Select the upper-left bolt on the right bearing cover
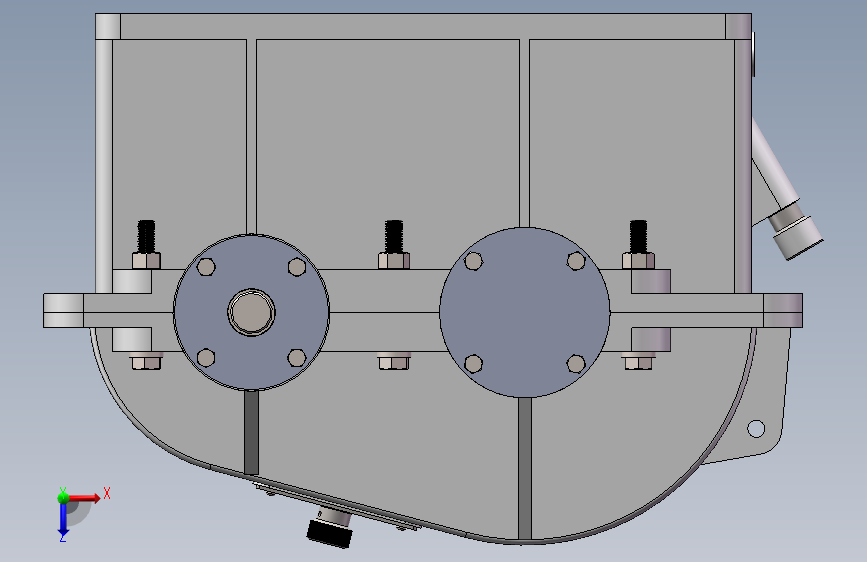Screen dimensions: 867x562 coord(473,261)
